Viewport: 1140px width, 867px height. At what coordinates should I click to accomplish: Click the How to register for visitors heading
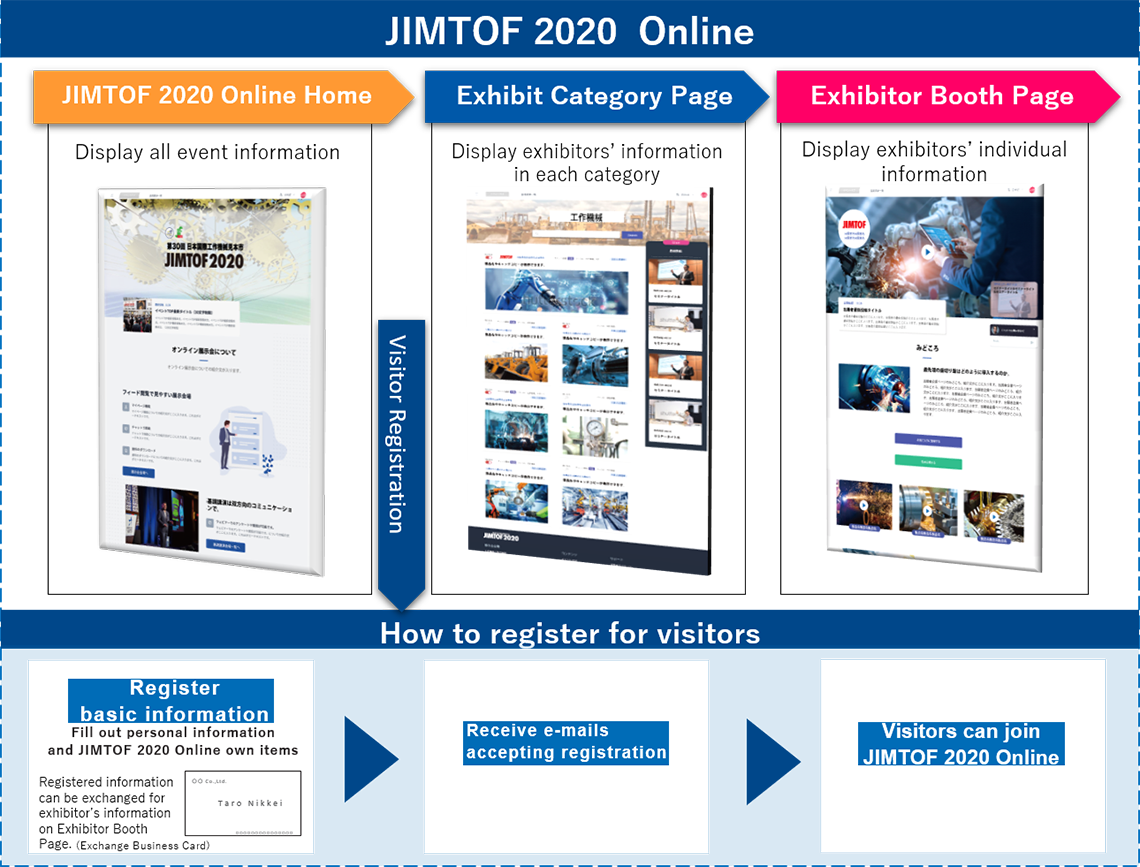[x=570, y=633]
